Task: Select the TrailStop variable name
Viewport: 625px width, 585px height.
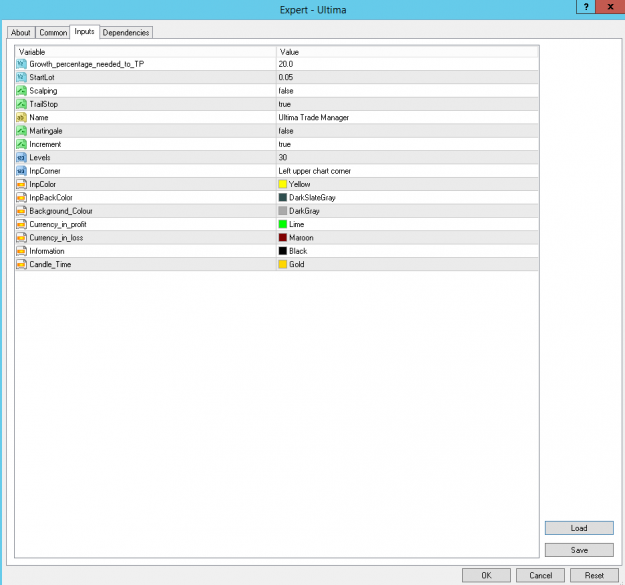Action: point(43,104)
